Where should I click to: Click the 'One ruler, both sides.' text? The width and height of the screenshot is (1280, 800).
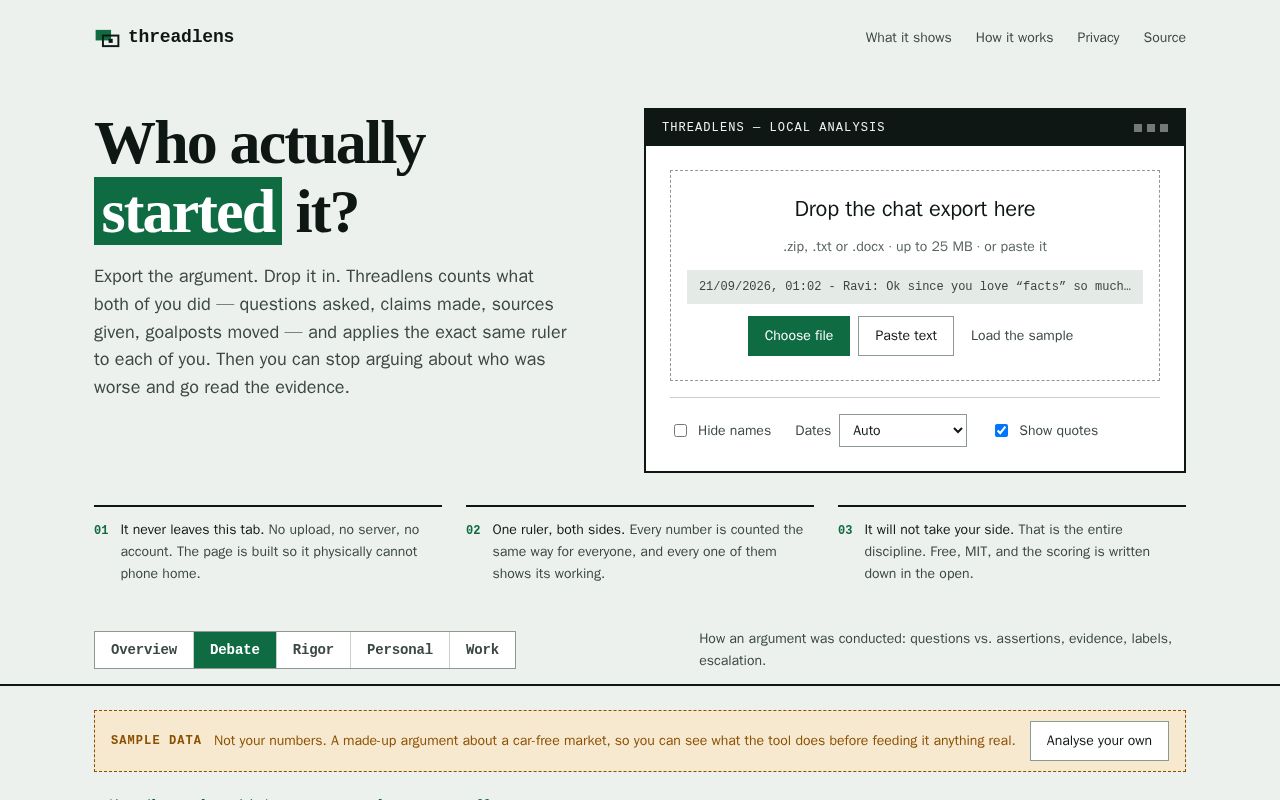[559, 530]
